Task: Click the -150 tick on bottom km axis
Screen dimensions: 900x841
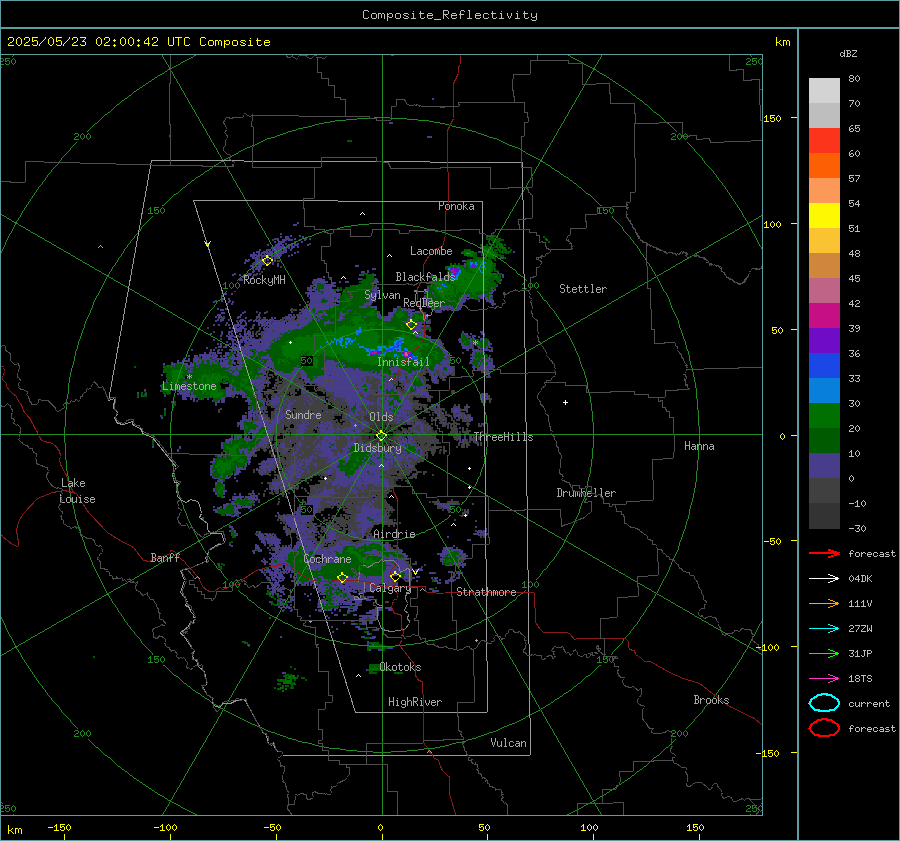Action: coord(59,827)
